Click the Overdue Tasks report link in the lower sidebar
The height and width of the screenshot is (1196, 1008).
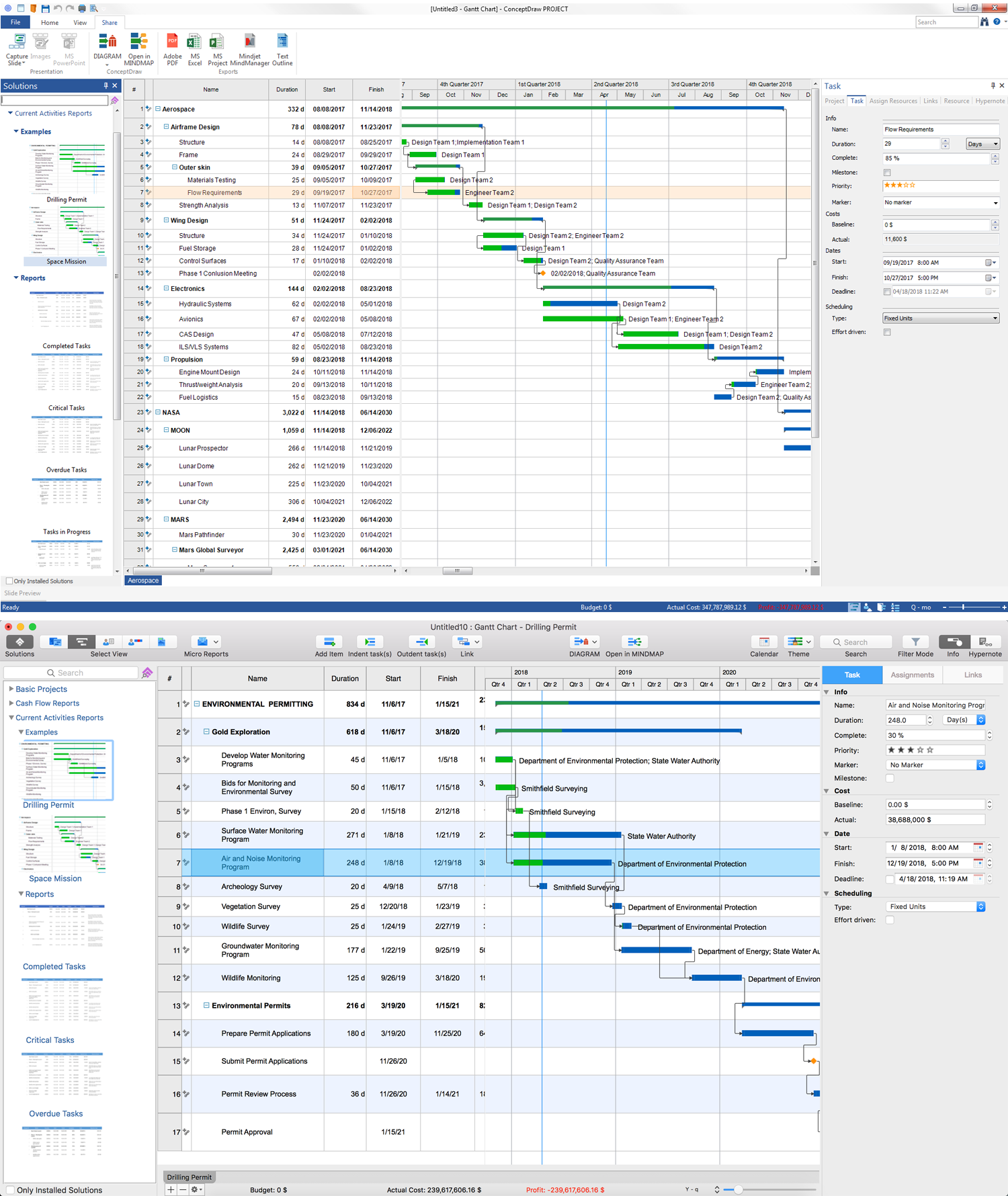point(56,1113)
